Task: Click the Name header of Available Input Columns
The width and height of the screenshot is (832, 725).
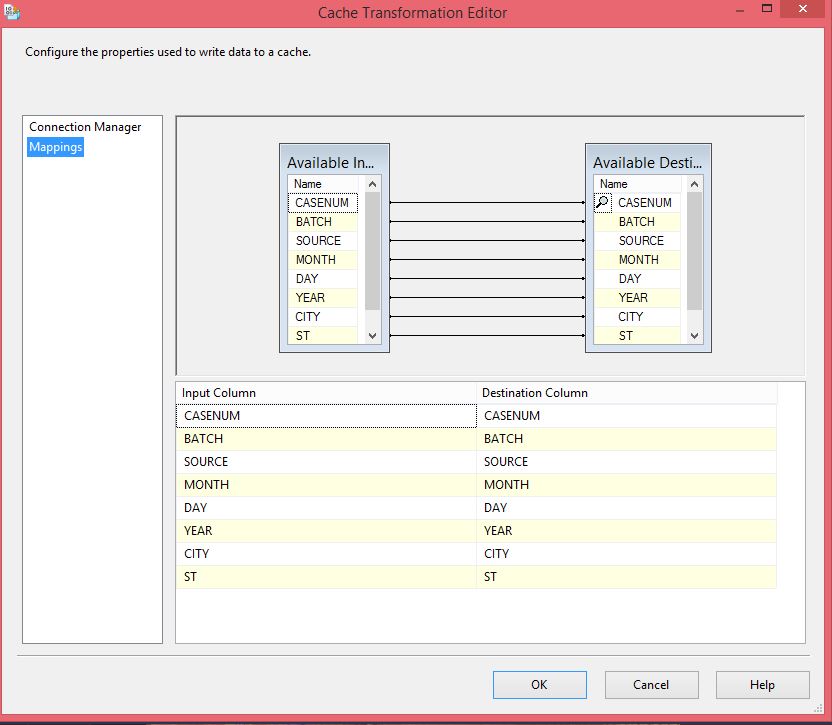Action: click(x=322, y=183)
